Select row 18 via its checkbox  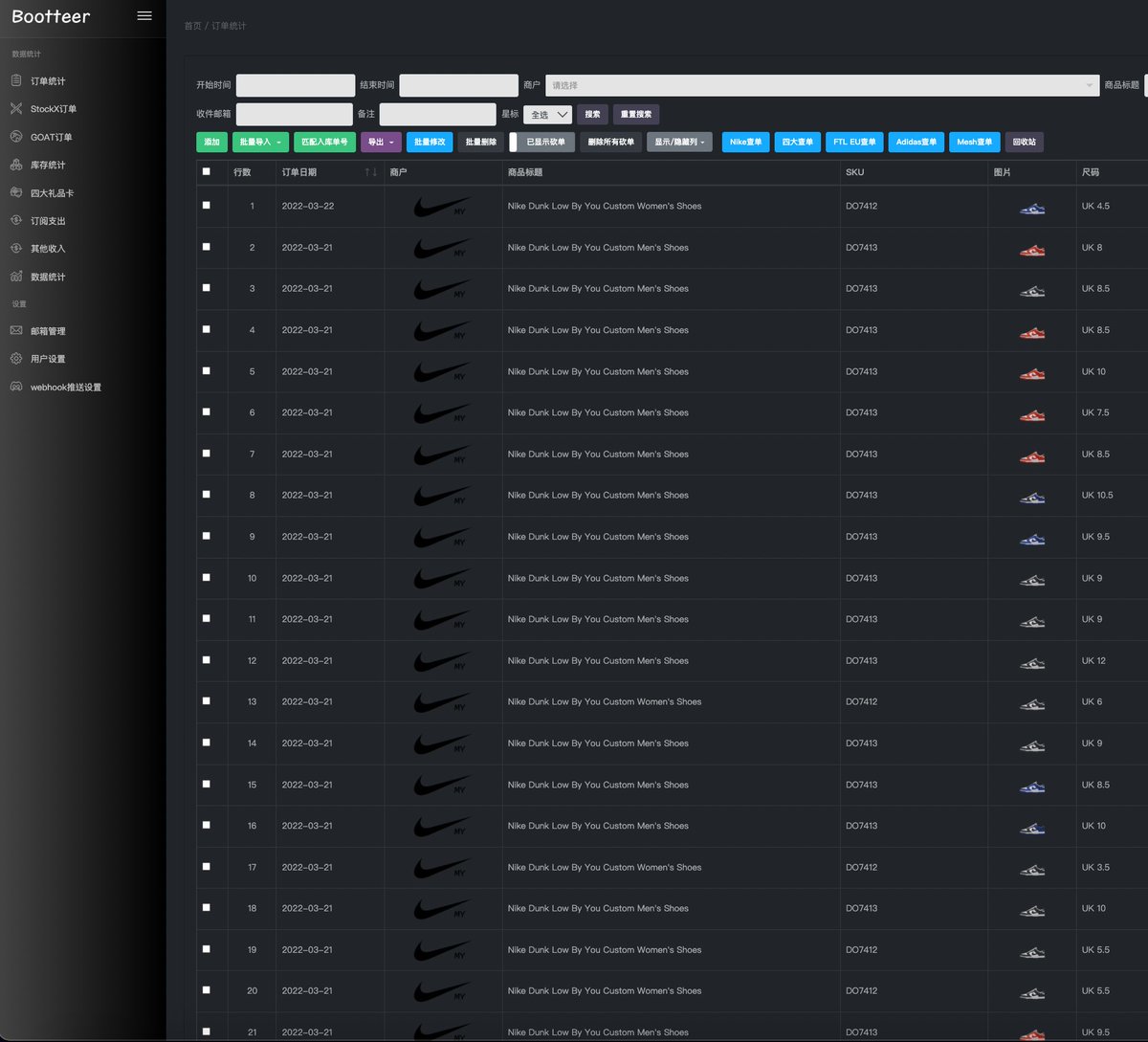(x=207, y=907)
